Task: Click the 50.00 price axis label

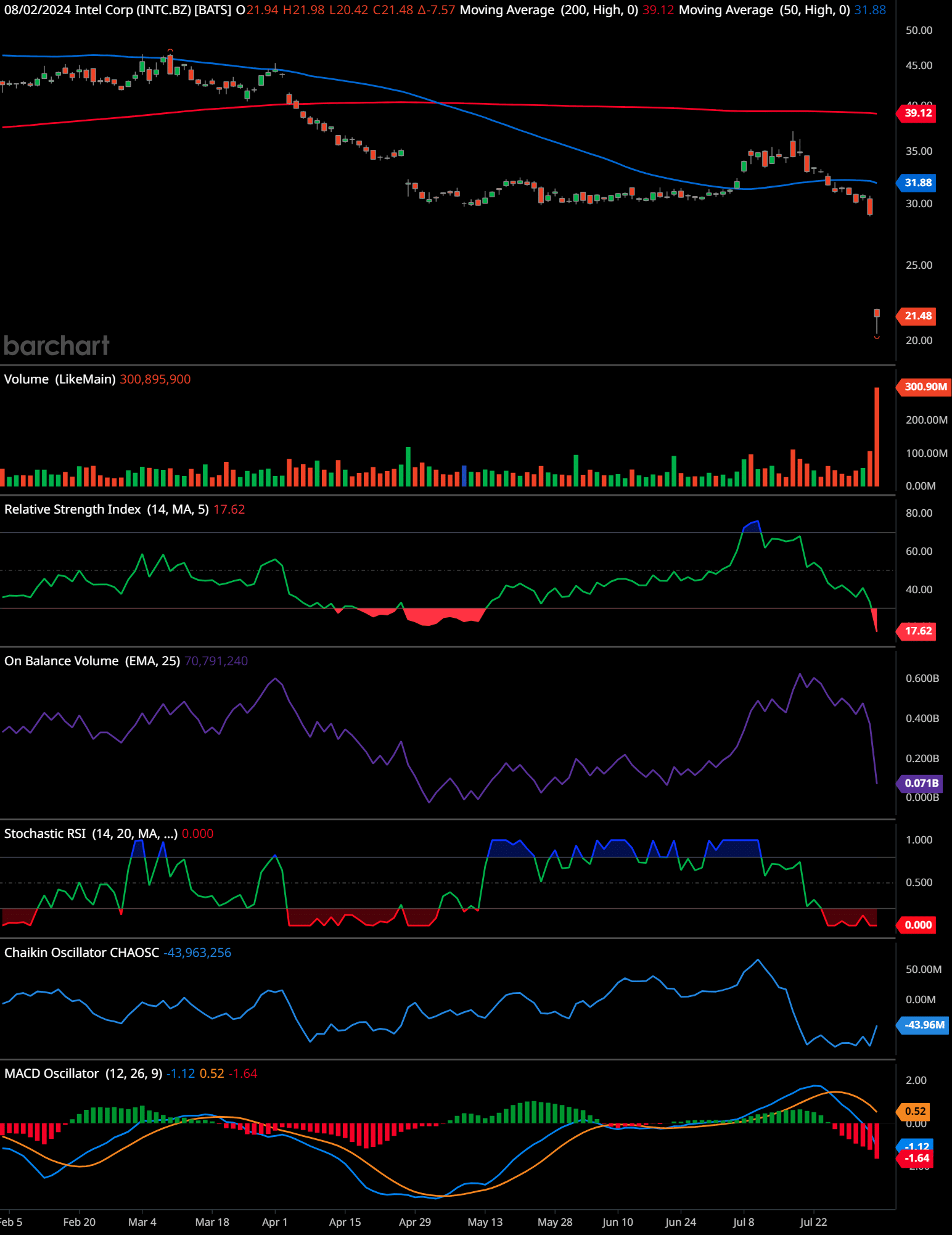Action: coord(919,30)
